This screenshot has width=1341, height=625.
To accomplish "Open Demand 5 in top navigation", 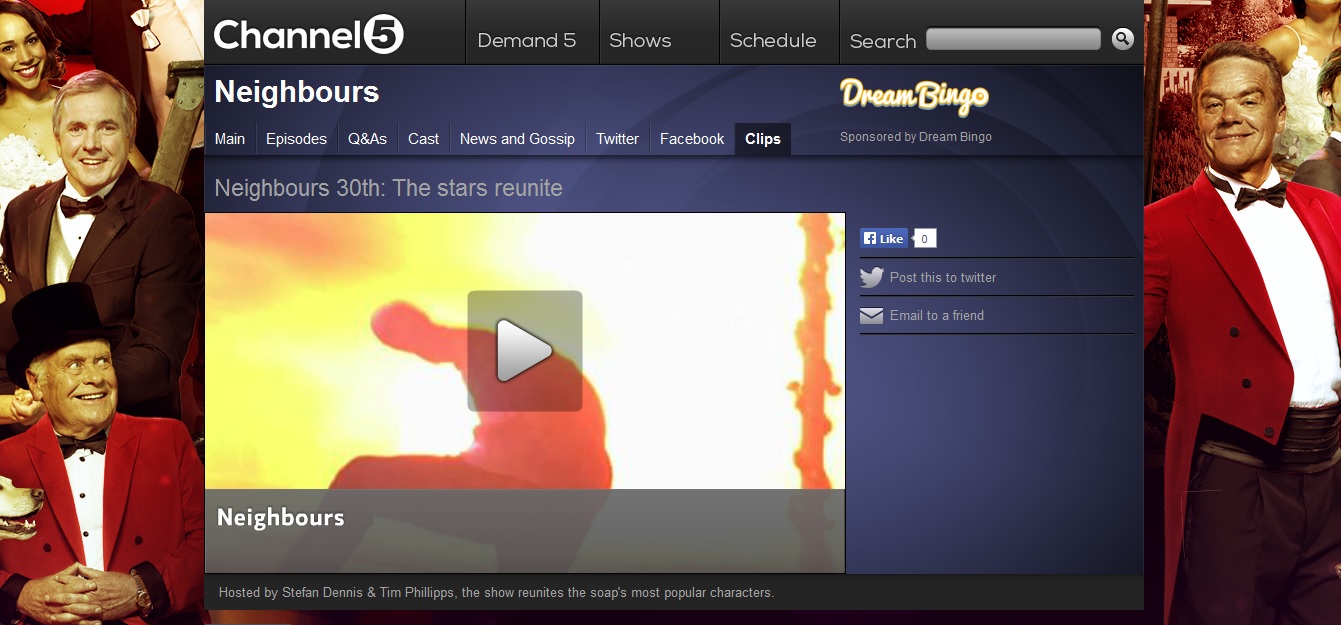I will (x=527, y=41).
